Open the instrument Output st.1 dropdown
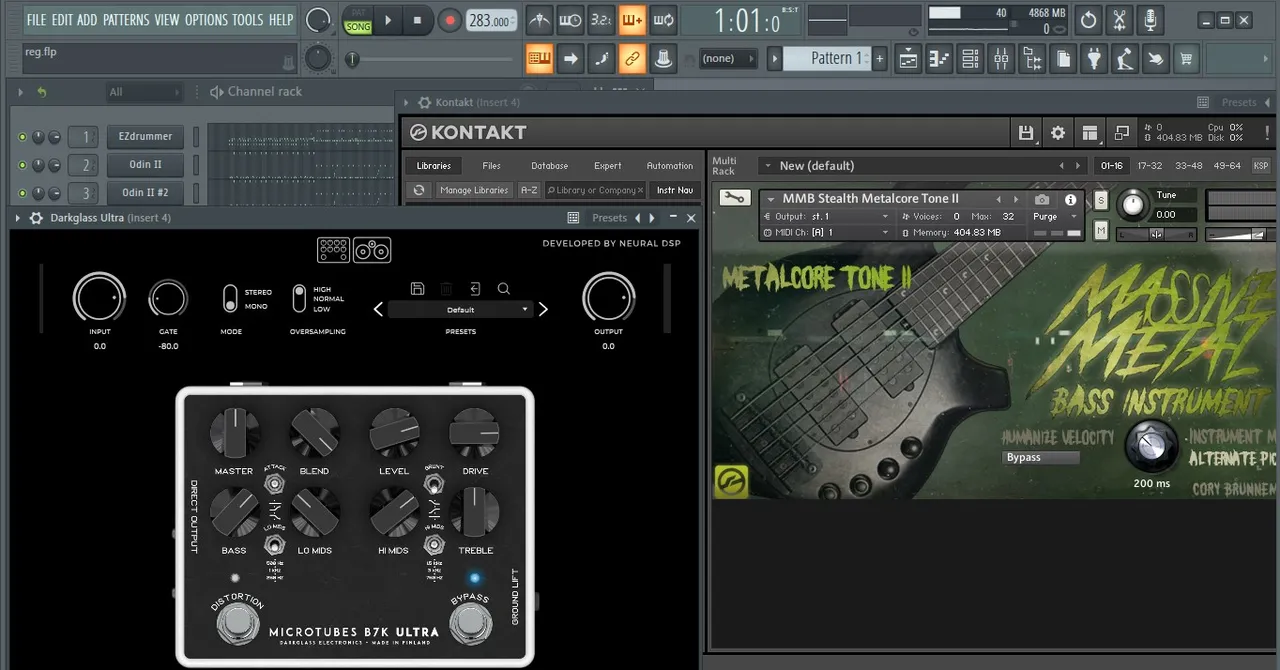This screenshot has width=1280, height=670. tap(826, 216)
